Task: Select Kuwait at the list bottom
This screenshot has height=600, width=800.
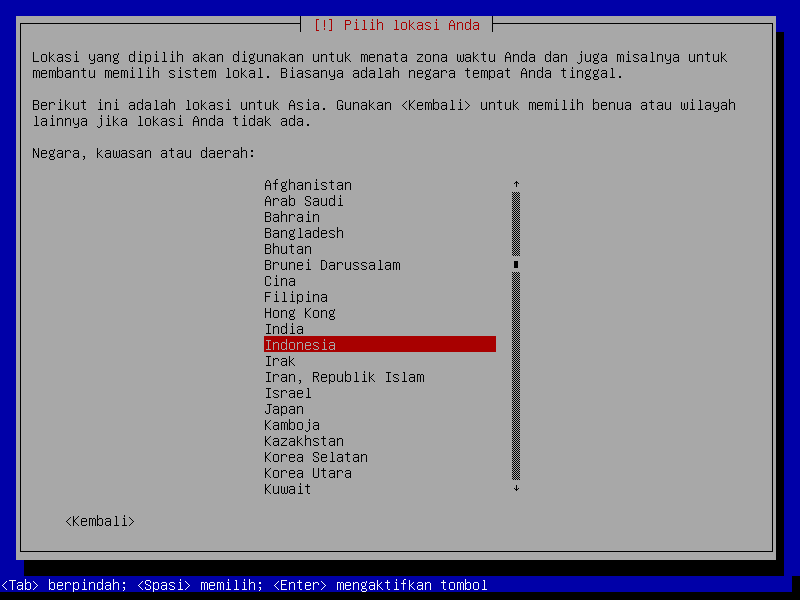Action: 288,489
